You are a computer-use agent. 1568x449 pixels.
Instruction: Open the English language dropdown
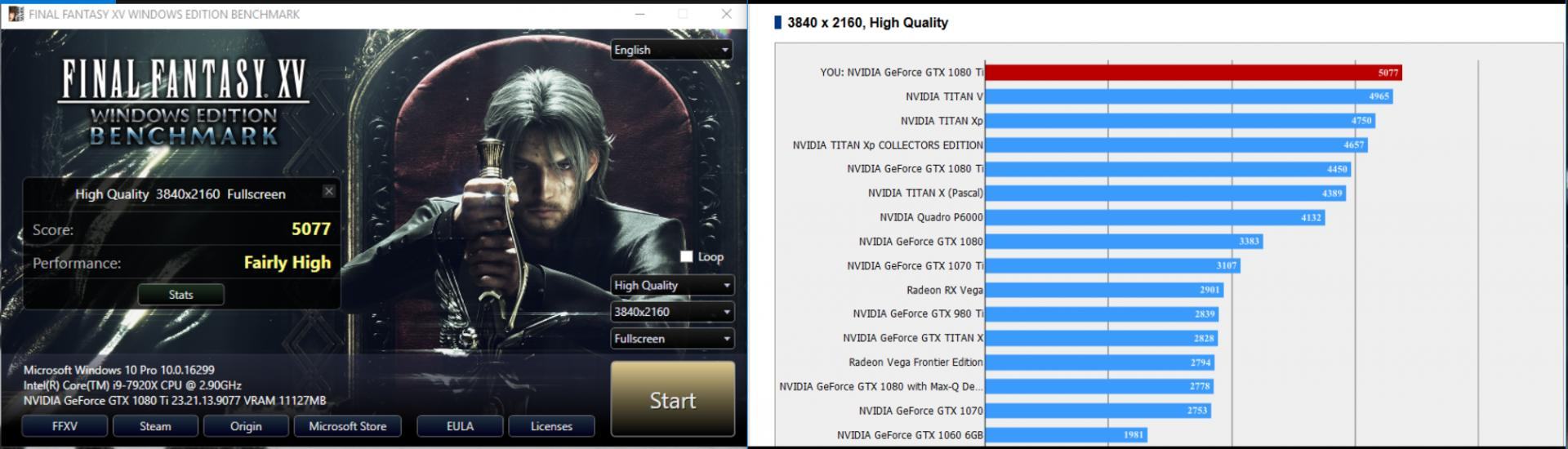click(671, 50)
